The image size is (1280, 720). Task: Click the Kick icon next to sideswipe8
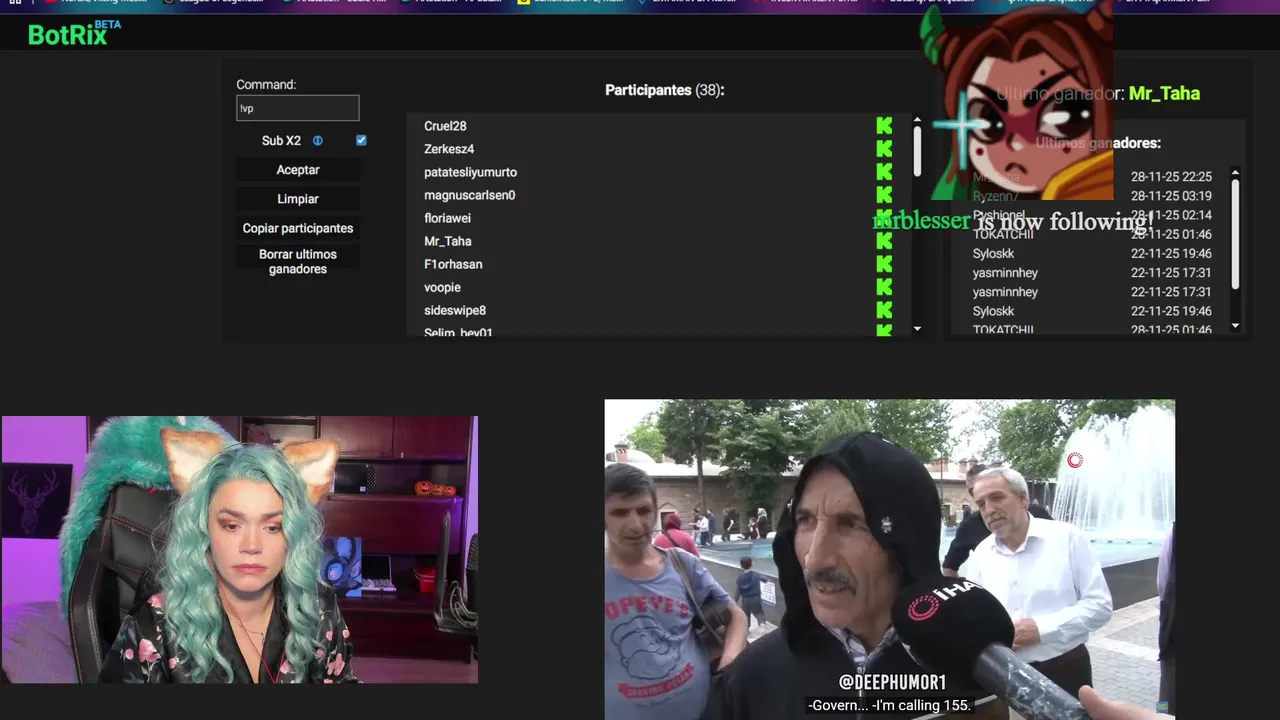click(884, 310)
